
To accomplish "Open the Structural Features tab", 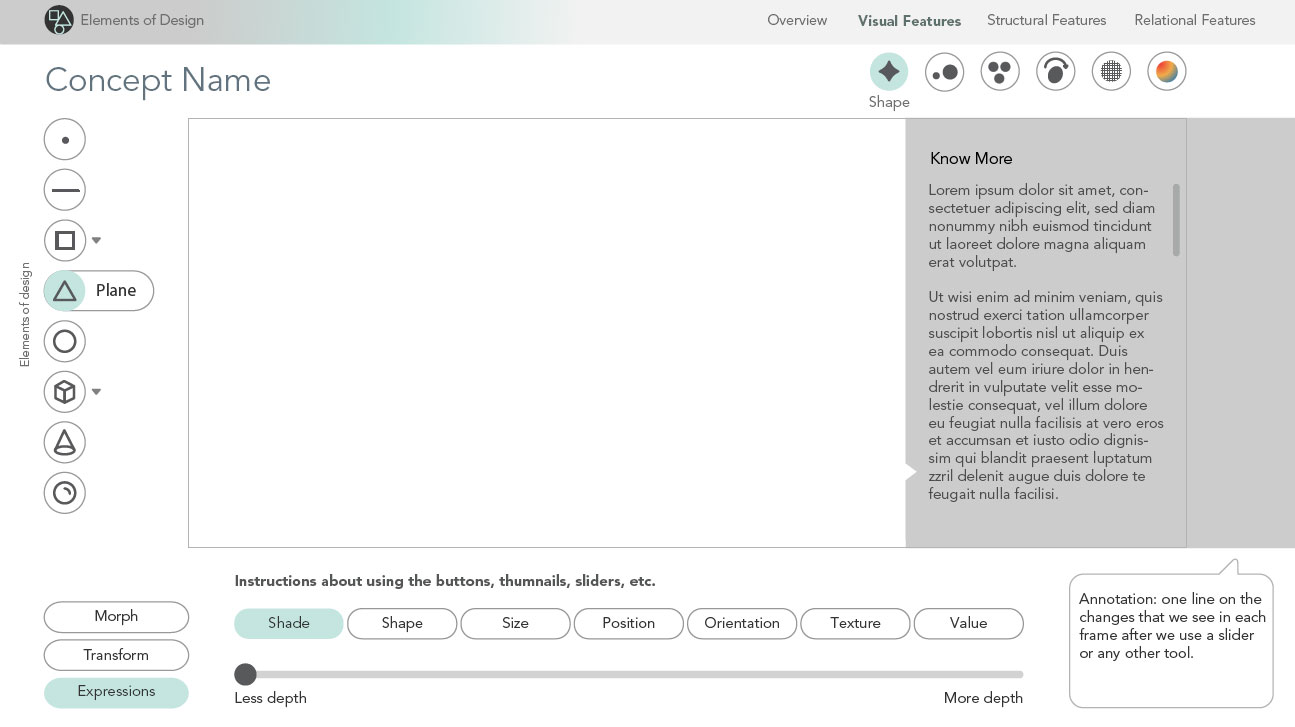I will click(1046, 20).
